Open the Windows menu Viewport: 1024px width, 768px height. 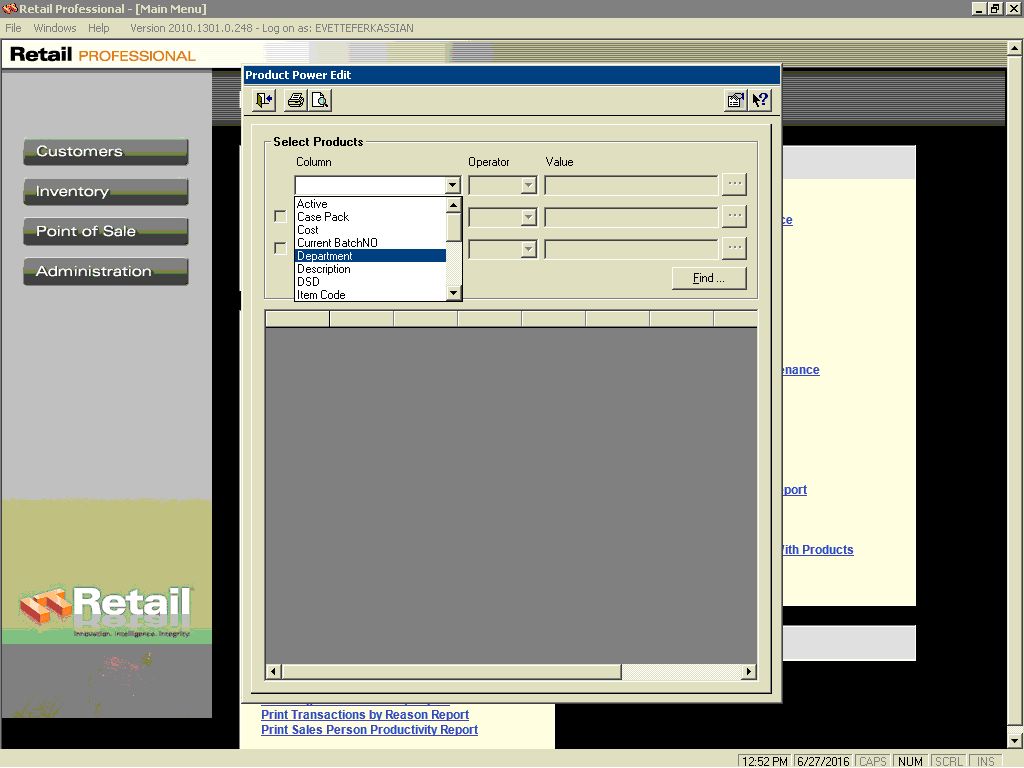(55, 28)
